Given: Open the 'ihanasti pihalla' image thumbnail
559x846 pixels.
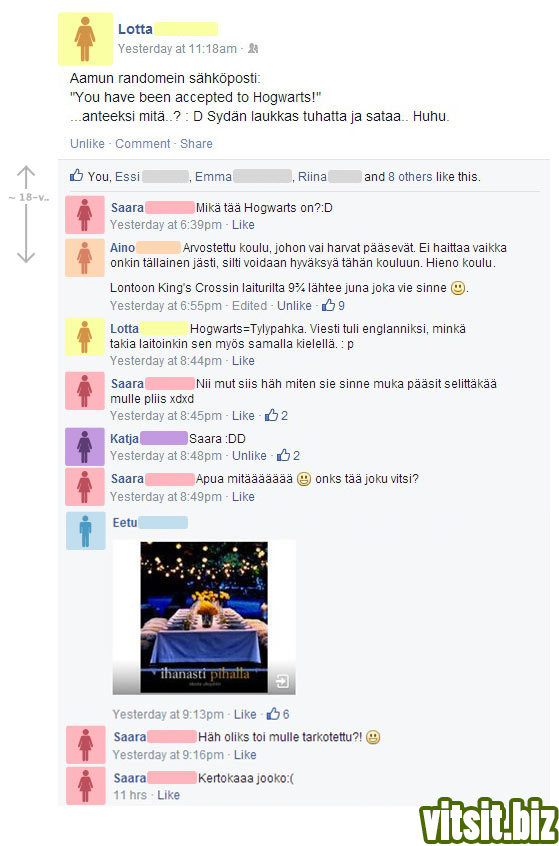Looking at the screenshot, I should [204, 617].
